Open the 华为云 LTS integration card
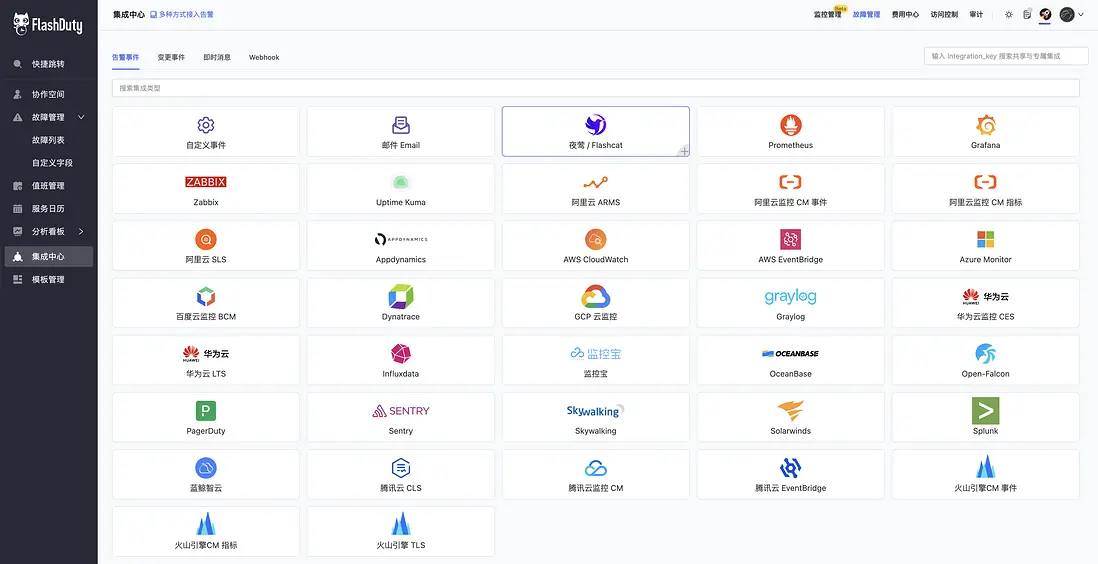Screen dimensions: 1098x564 click(x=206, y=359)
